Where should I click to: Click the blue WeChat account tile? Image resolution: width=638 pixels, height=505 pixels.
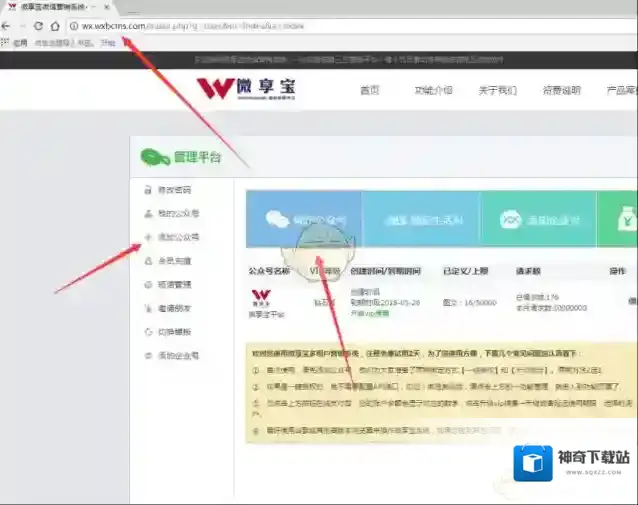tap(304, 219)
